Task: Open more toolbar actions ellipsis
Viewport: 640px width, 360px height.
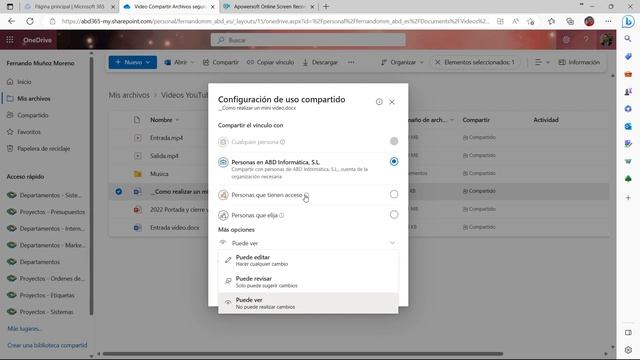Action: click(351, 62)
